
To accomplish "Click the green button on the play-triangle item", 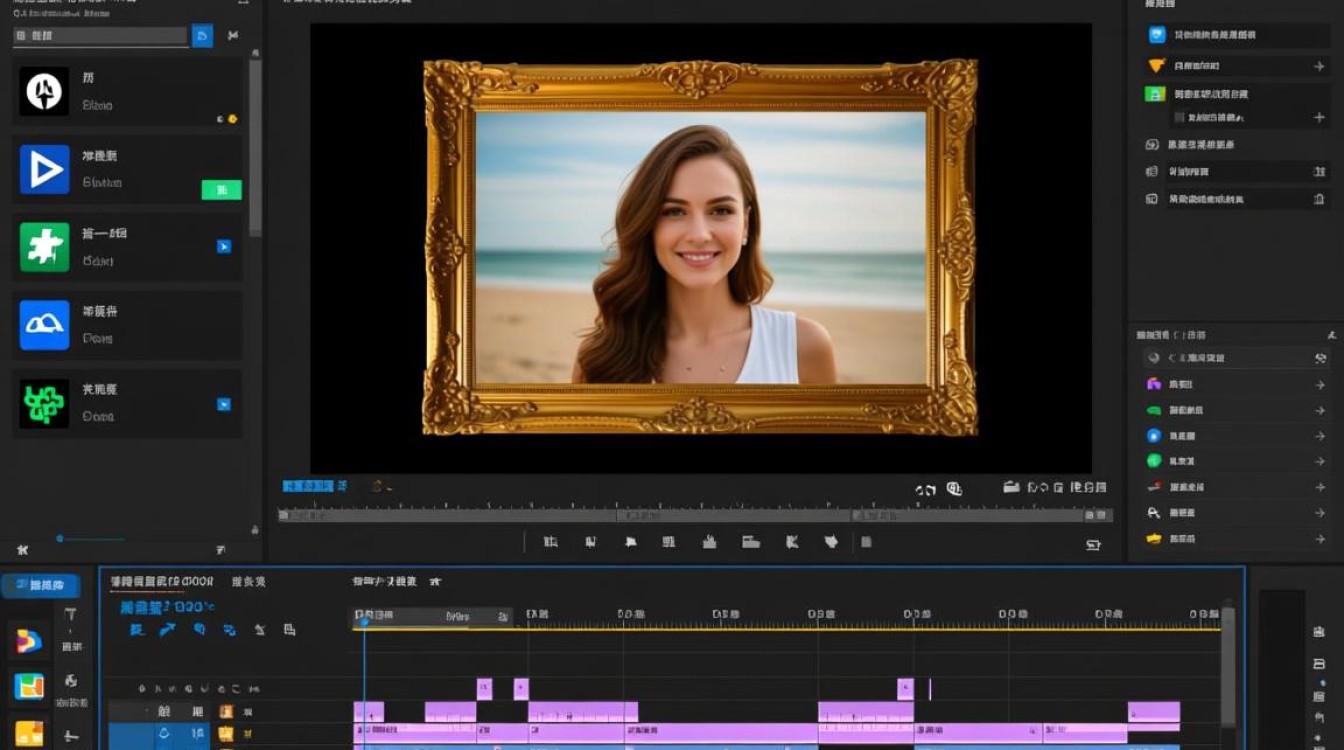I will tap(221, 190).
